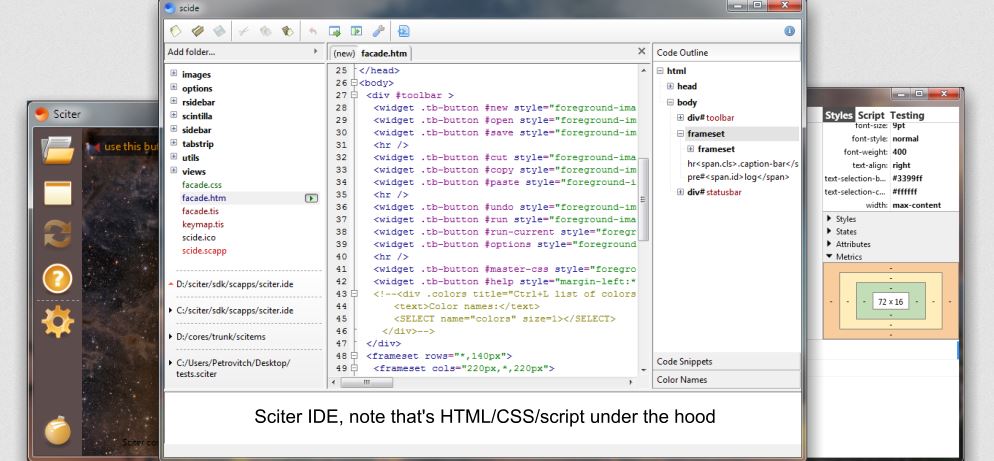Click the Run-current toolbar icon
The width and height of the screenshot is (994, 461).
[356, 30]
